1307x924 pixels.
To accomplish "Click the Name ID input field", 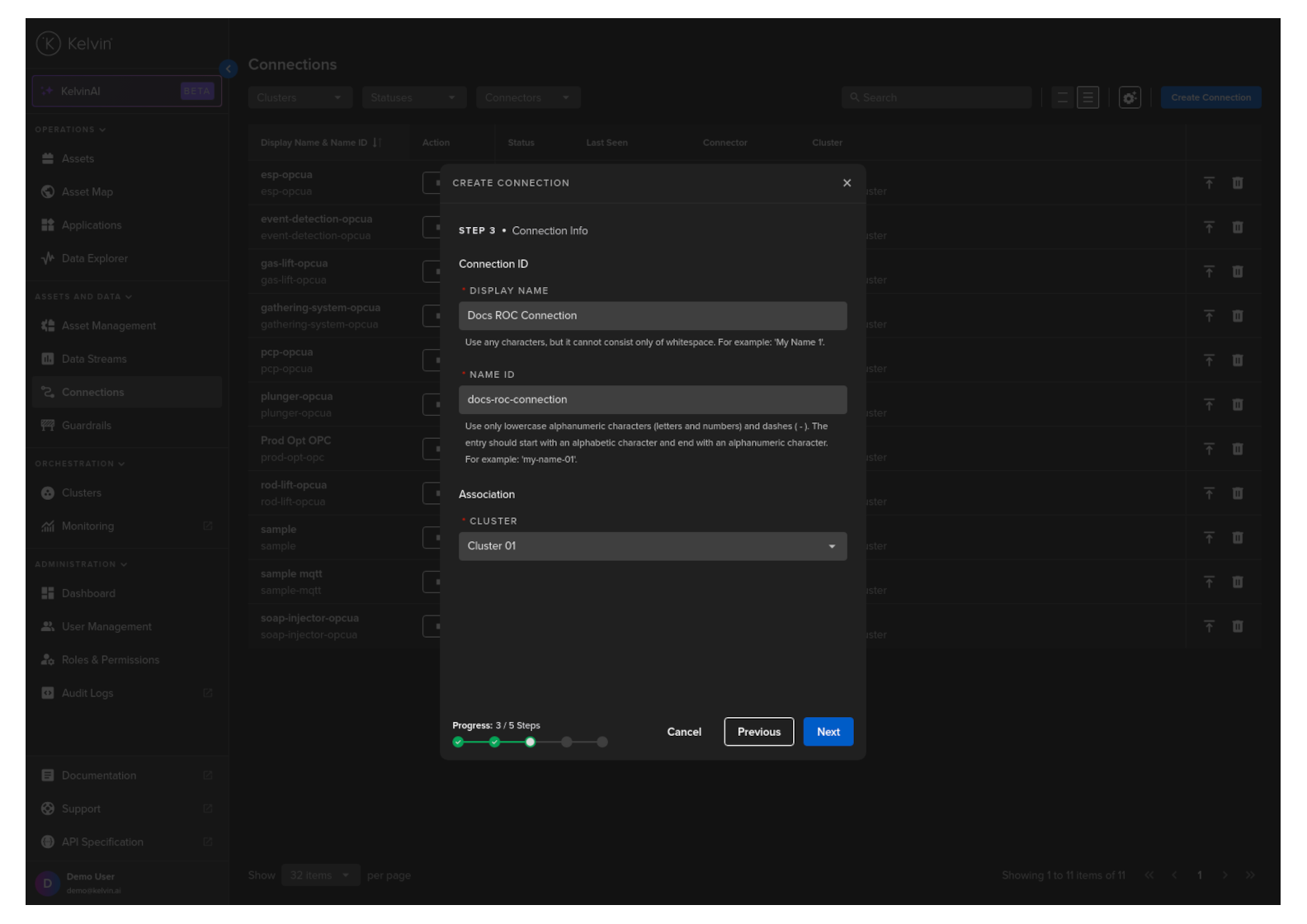I will pos(652,400).
